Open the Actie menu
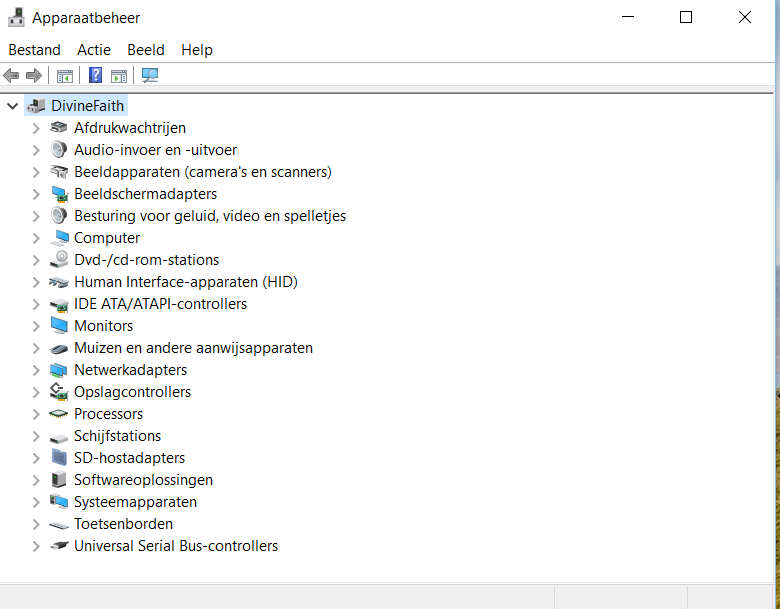The height and width of the screenshot is (609, 780). [94, 50]
